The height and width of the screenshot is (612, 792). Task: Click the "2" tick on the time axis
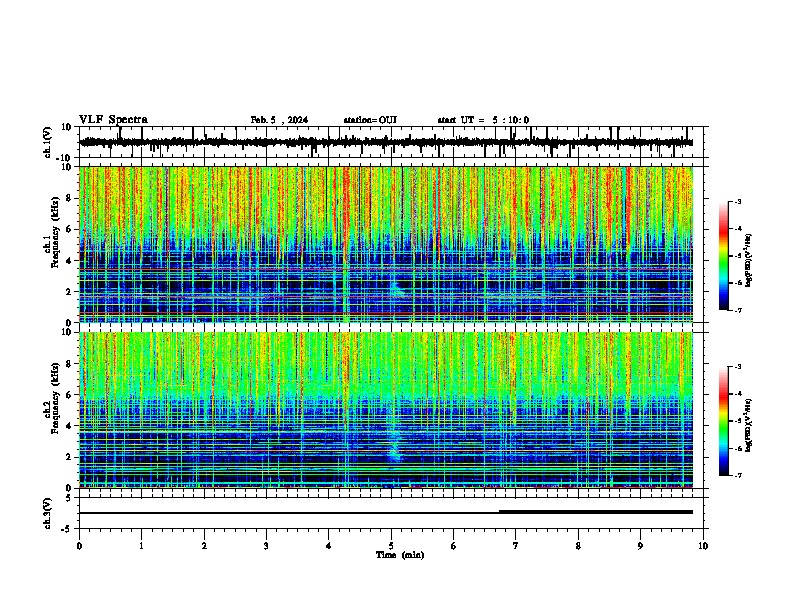pyautogui.click(x=204, y=546)
